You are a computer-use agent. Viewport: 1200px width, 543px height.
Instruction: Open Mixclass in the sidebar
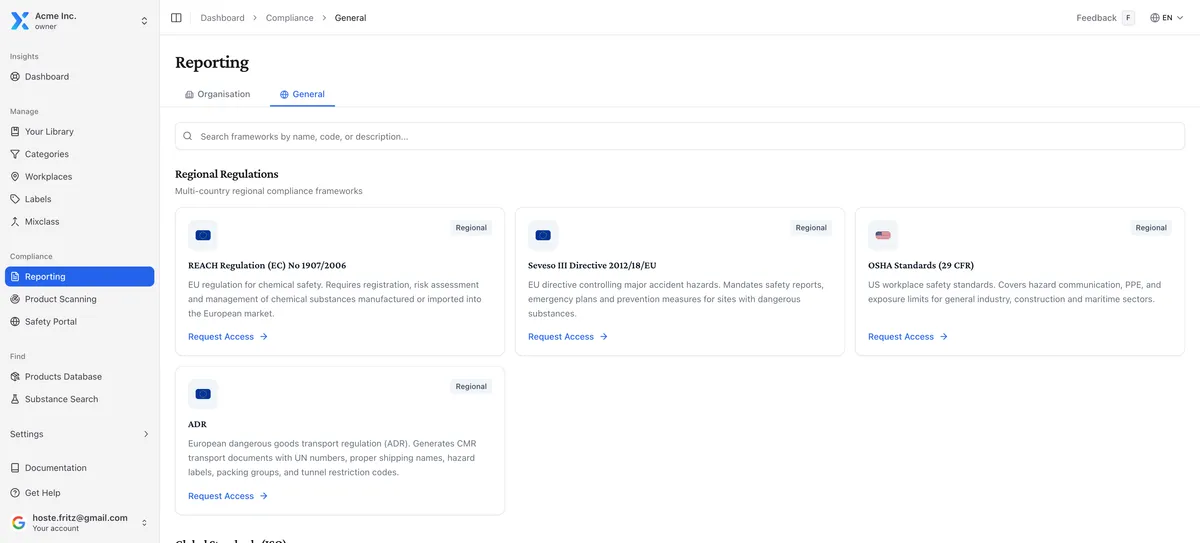click(x=80, y=222)
